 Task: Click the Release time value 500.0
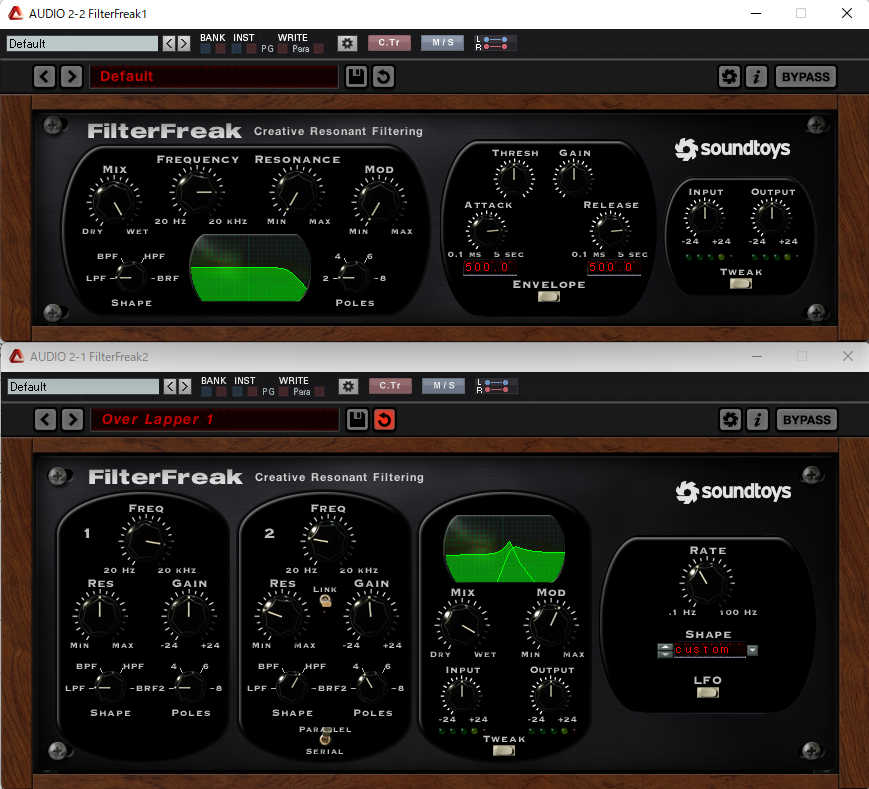click(614, 268)
